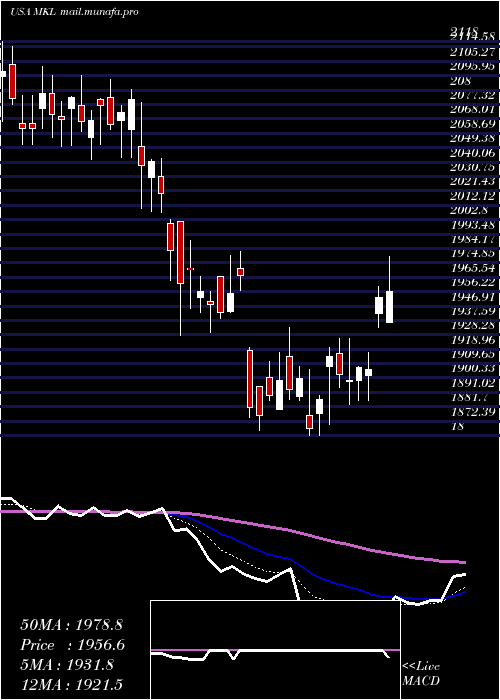Click the 2058.69 price level label
The height and width of the screenshot is (700, 500).
tap(473, 124)
